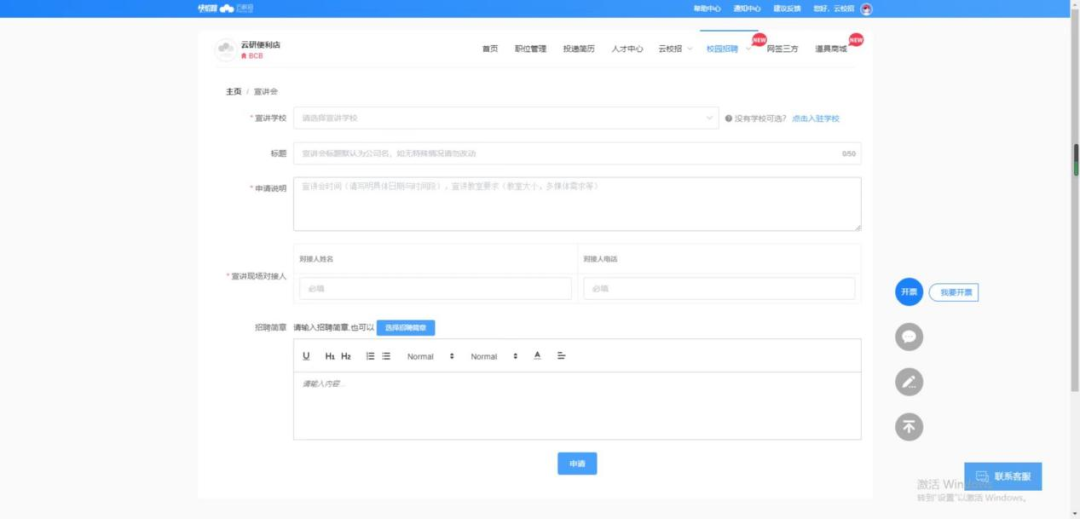
Task: Click the user avatar in top bar
Action: click(866, 9)
